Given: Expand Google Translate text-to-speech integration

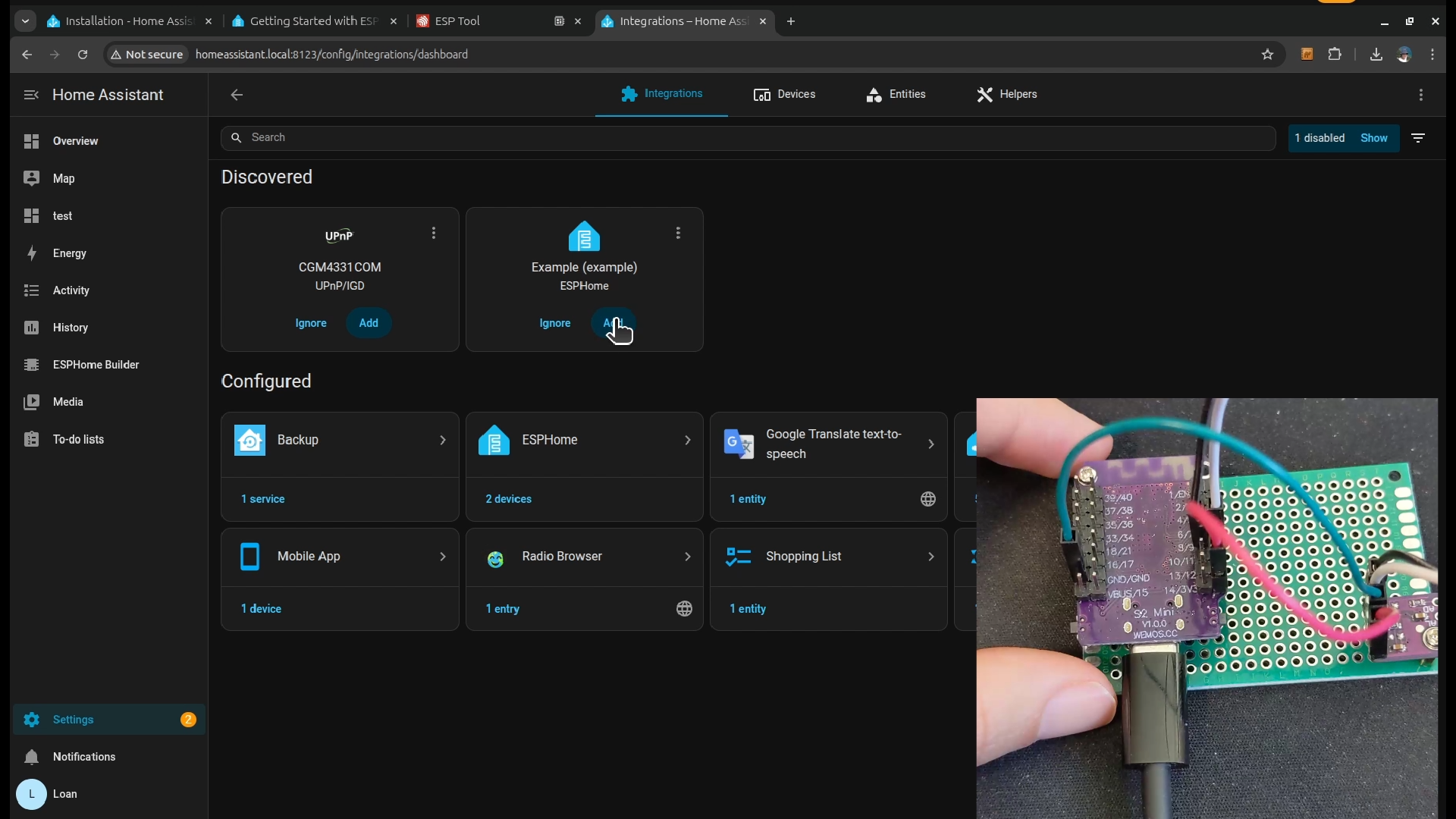Looking at the screenshot, I should coord(828,444).
